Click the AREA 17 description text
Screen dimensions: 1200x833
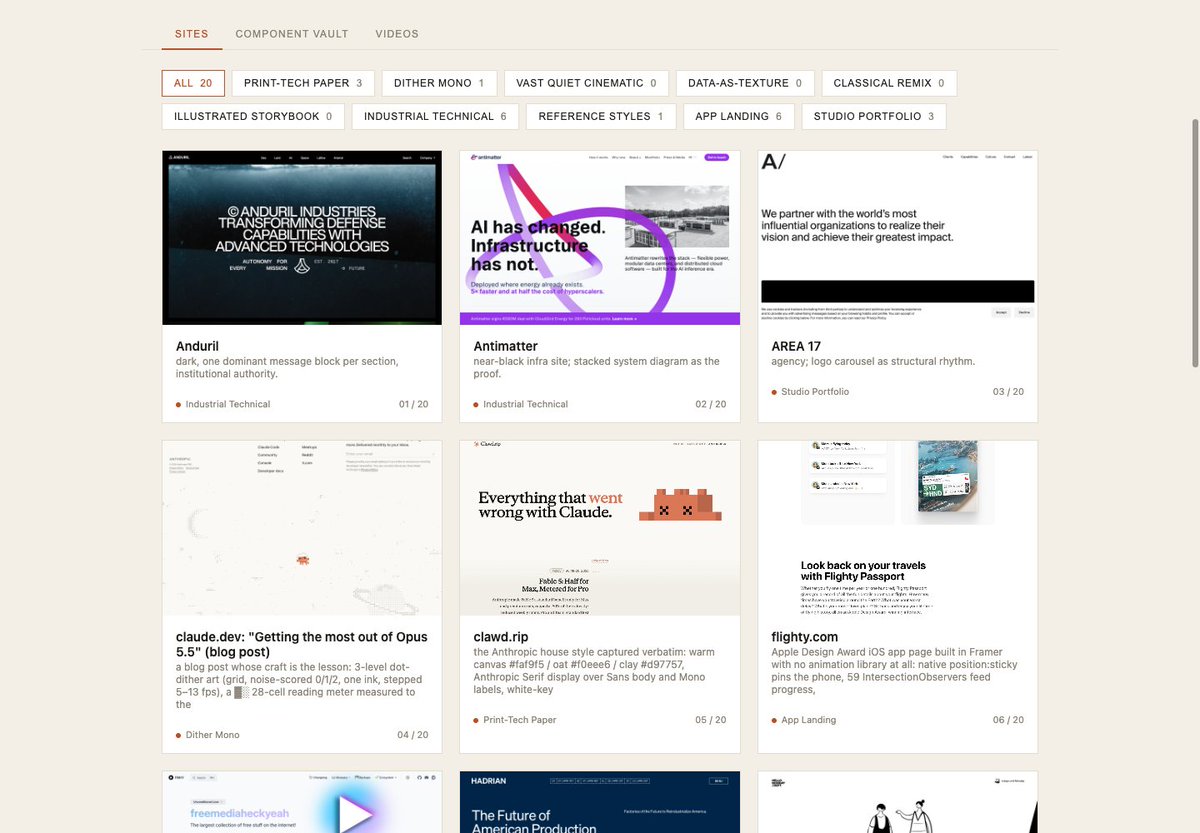click(873, 362)
